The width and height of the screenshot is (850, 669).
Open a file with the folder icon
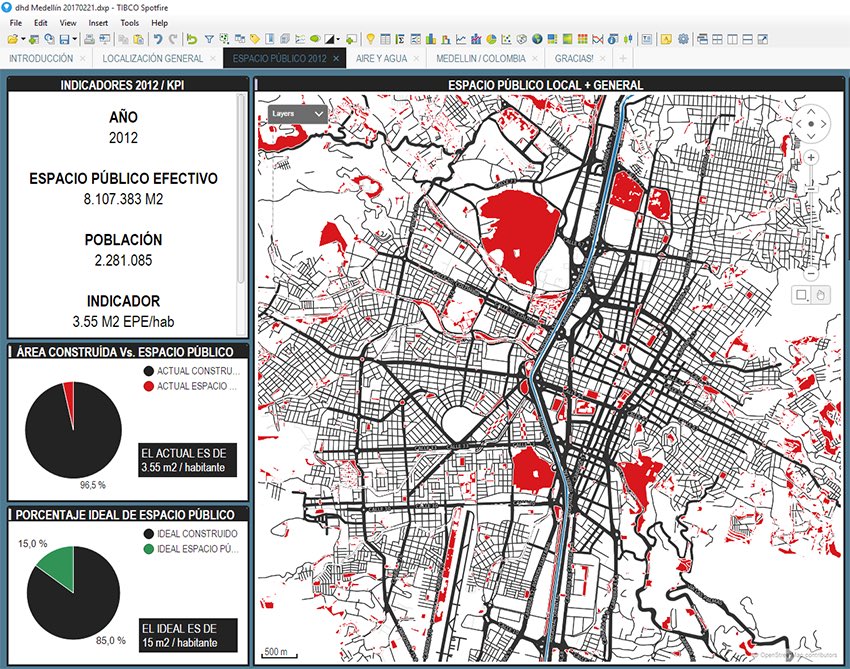pyautogui.click(x=12, y=39)
